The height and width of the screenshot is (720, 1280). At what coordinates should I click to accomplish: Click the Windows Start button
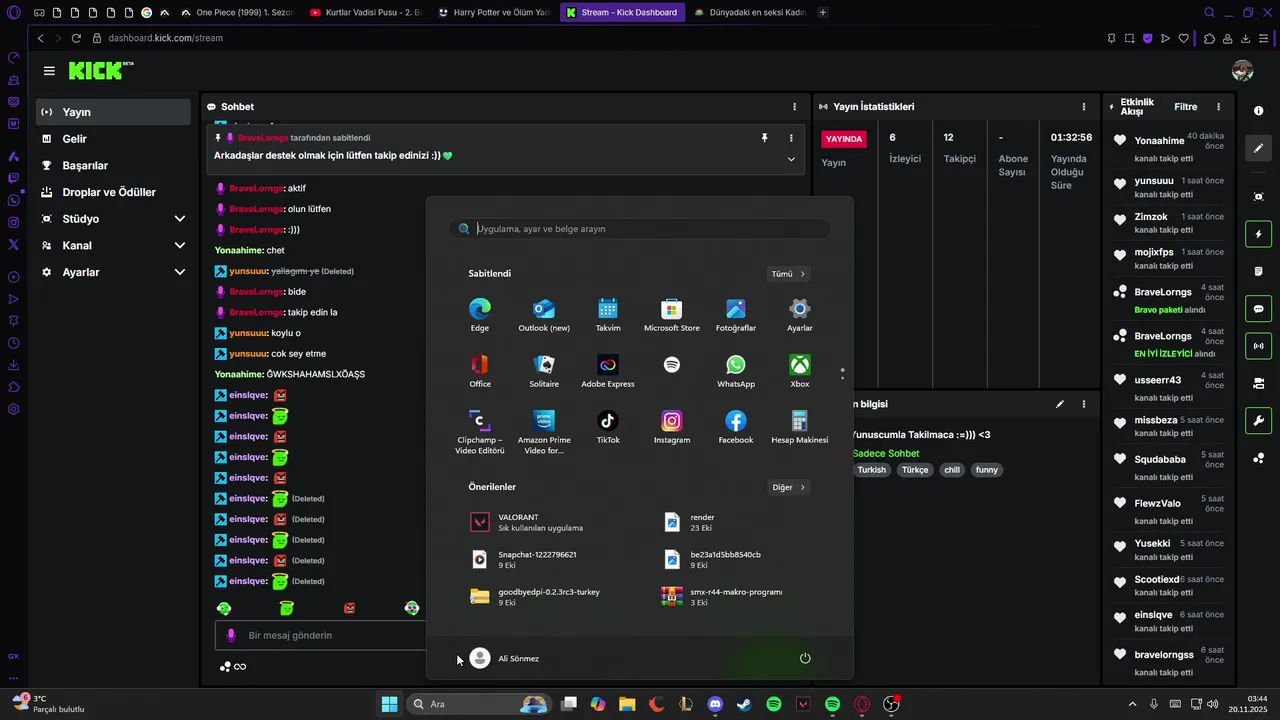pos(389,704)
